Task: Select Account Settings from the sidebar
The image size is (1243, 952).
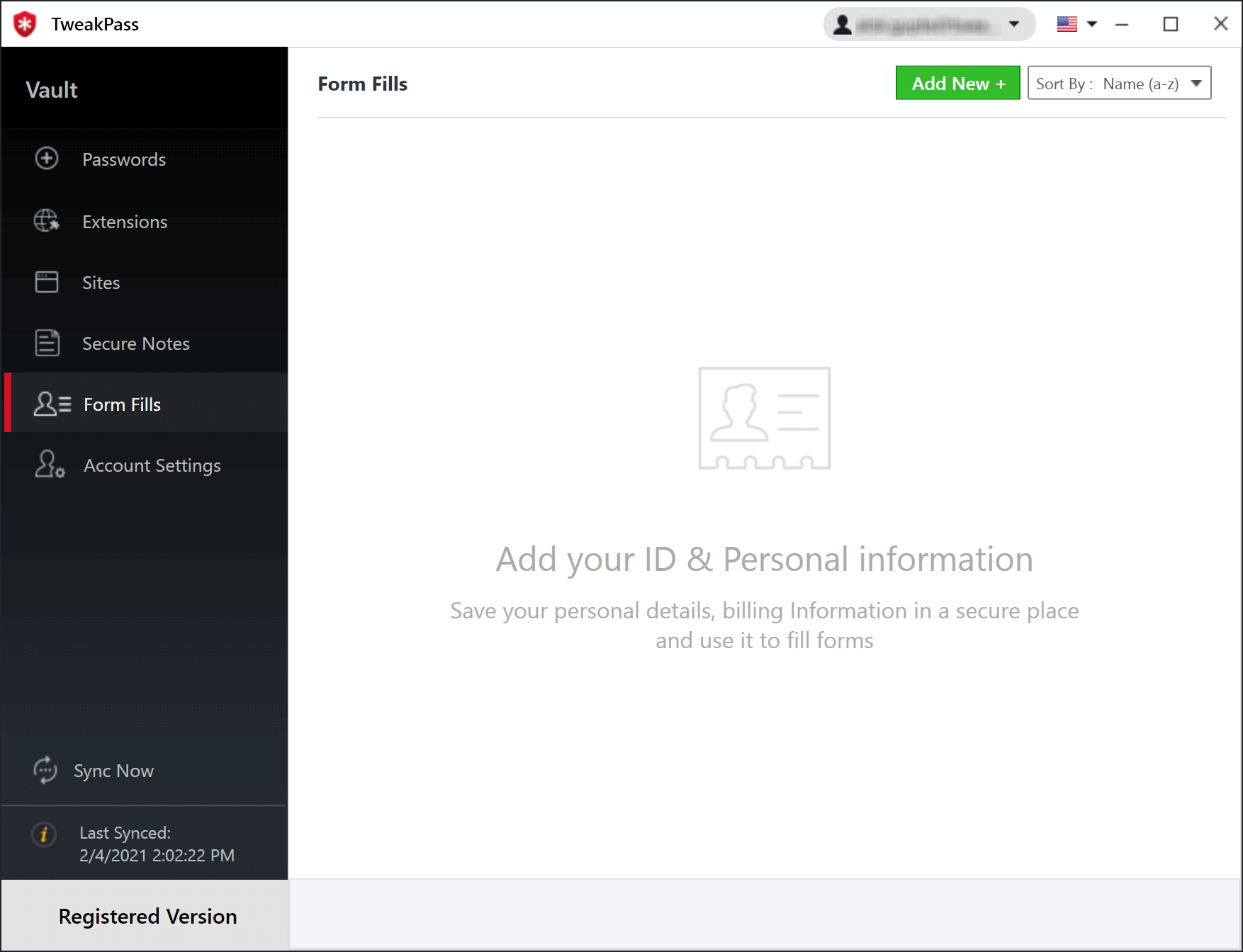Action: click(152, 465)
